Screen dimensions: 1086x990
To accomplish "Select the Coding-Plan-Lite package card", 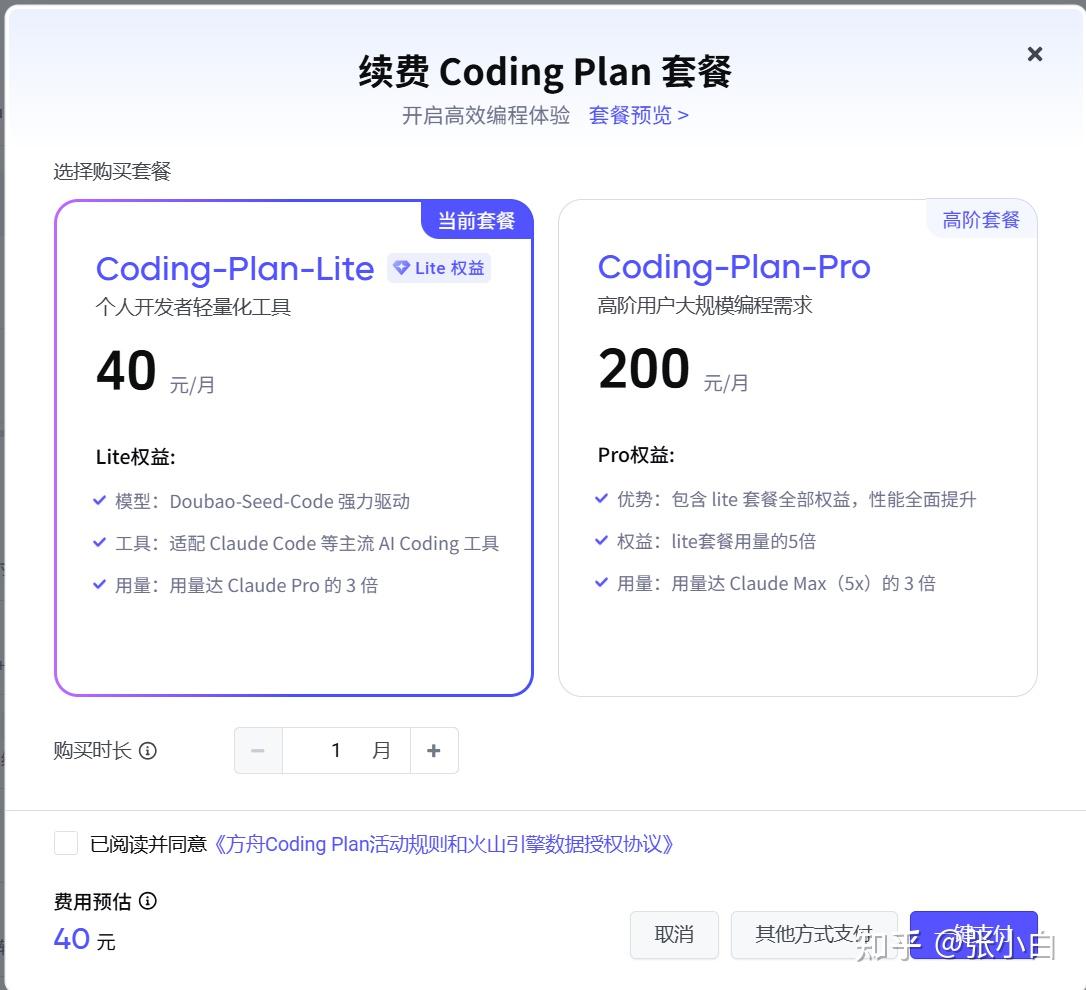I will click(294, 448).
